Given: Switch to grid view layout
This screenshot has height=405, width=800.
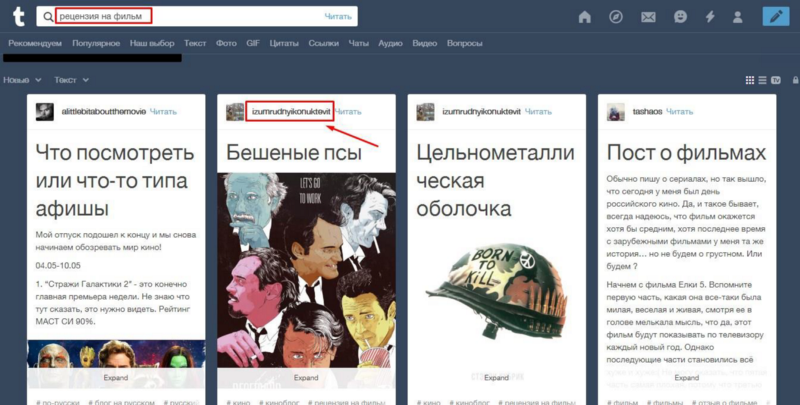Looking at the screenshot, I should point(749,80).
